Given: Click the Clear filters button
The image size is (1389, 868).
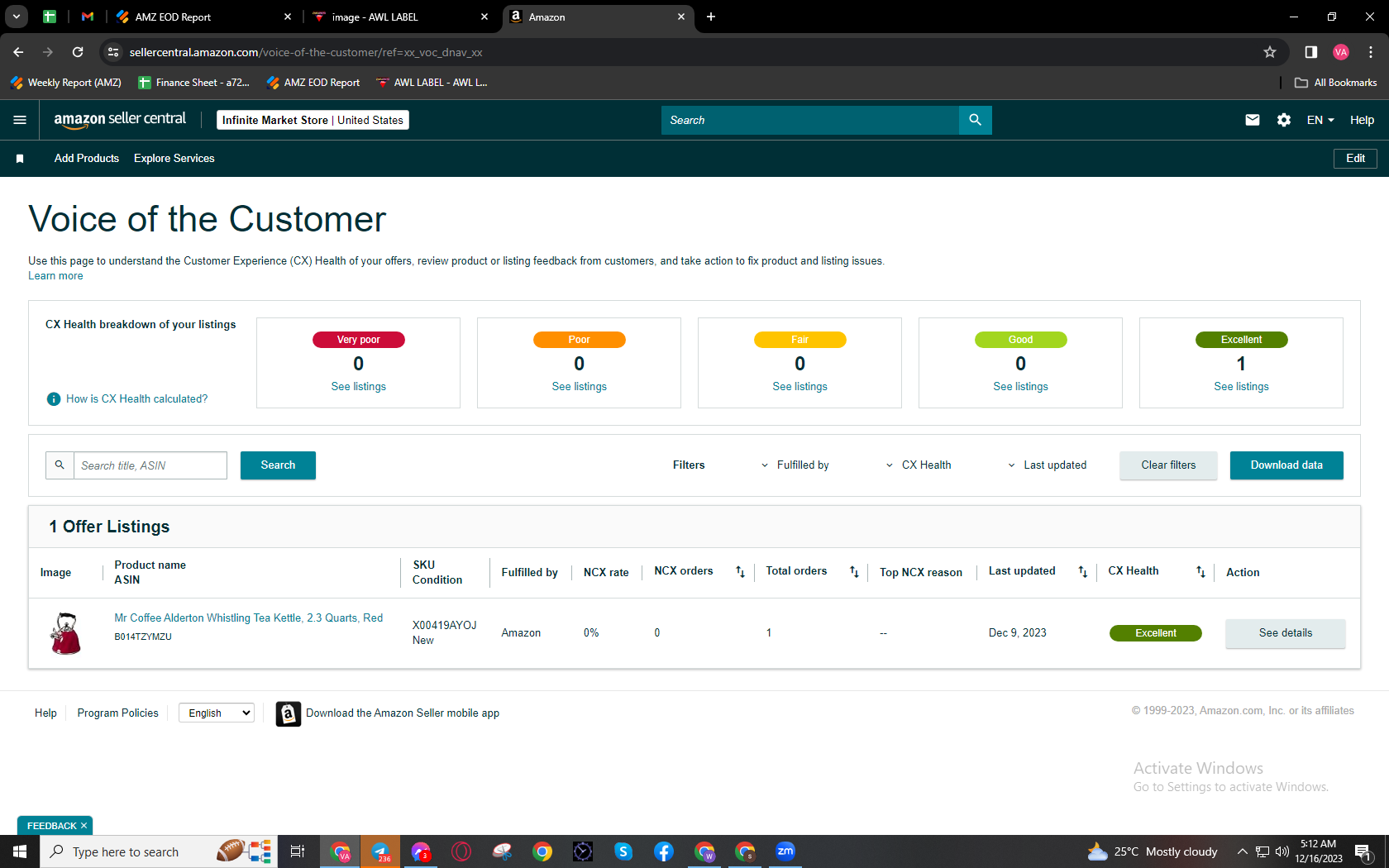Looking at the screenshot, I should 1169,465.
